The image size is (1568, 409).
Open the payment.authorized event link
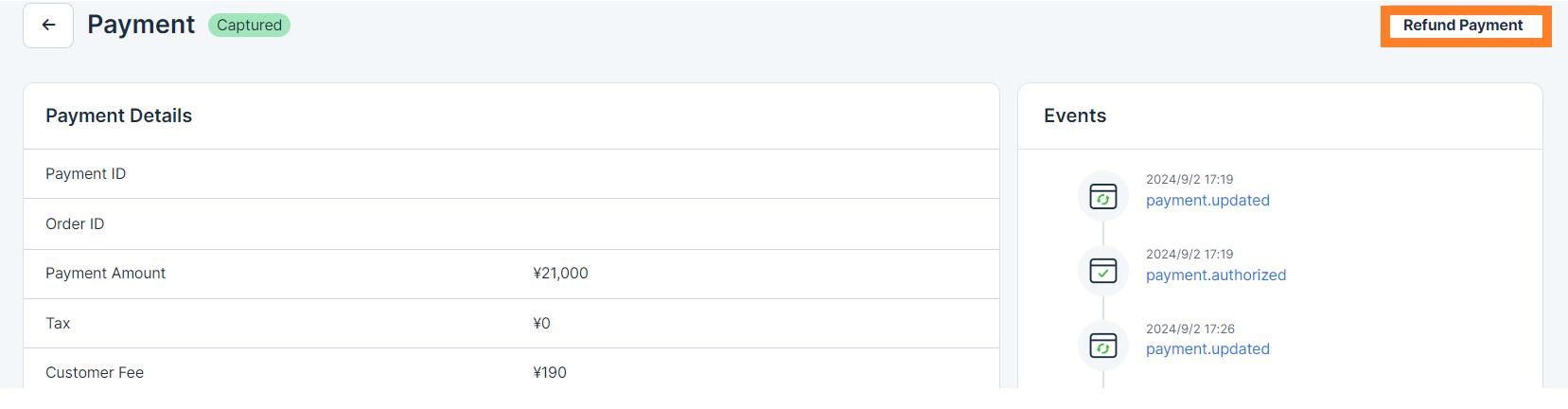pos(1216,276)
